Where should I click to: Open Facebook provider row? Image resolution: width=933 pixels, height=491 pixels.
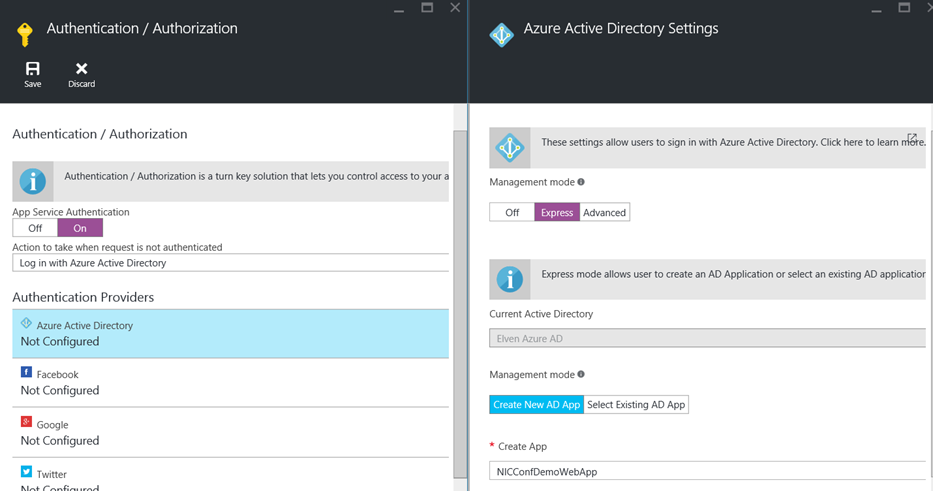point(231,383)
